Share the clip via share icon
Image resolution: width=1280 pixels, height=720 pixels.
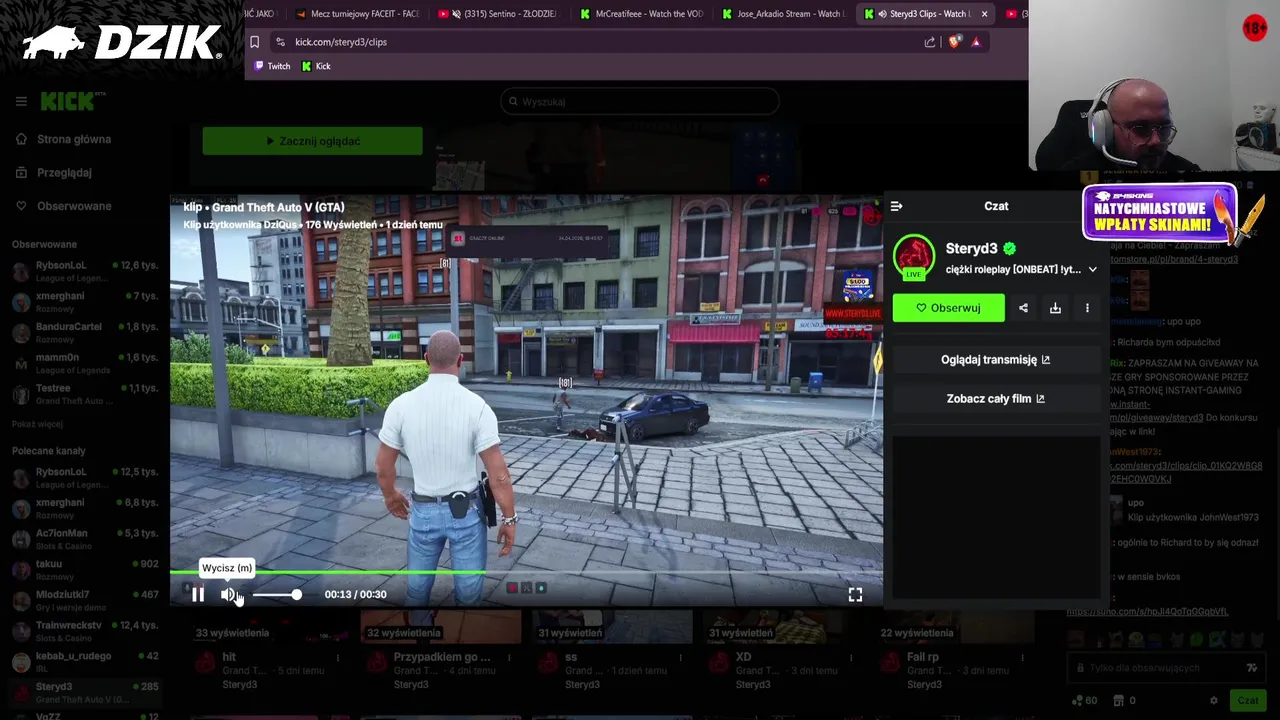click(x=1023, y=308)
